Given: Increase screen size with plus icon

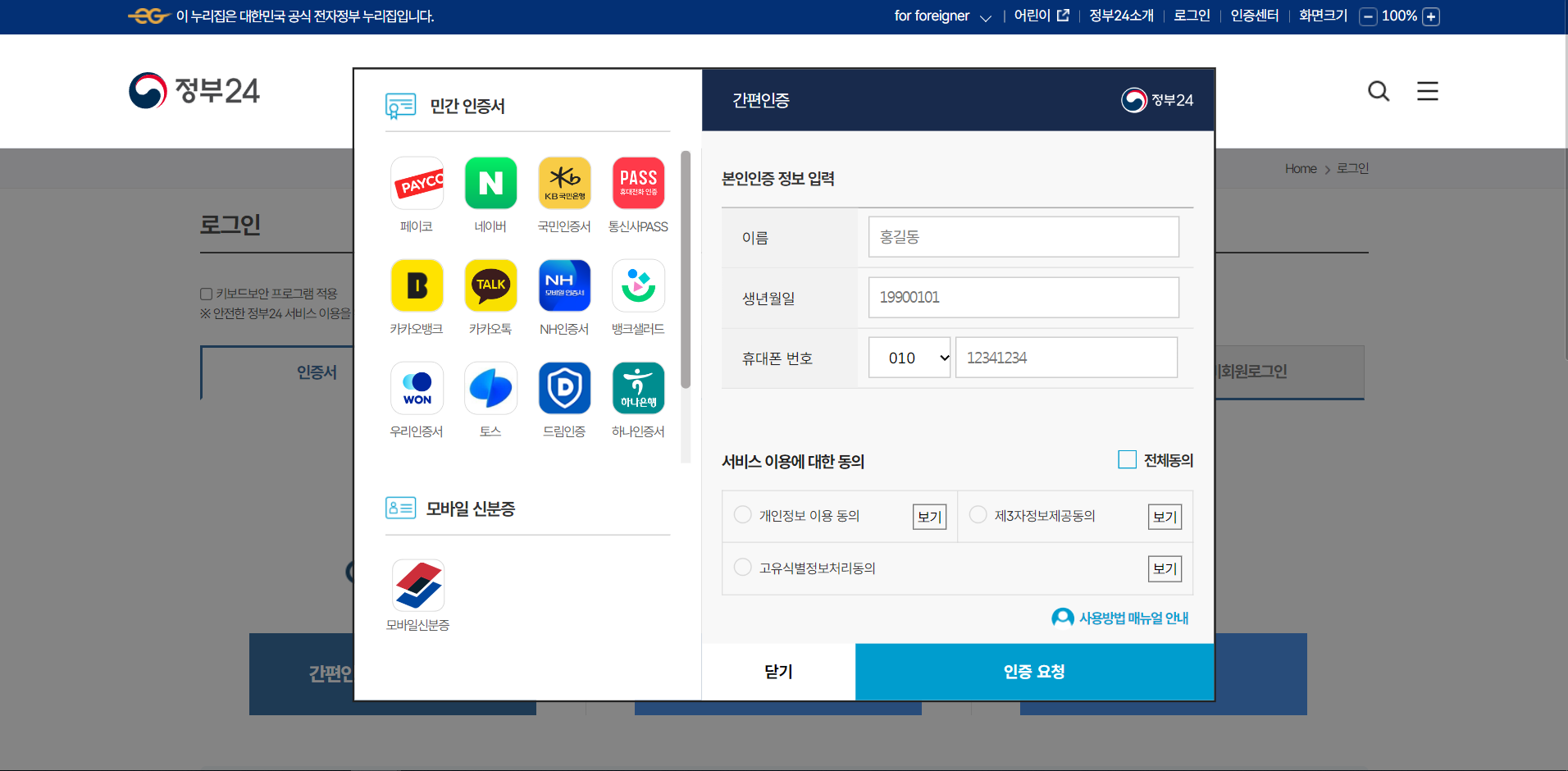Looking at the screenshot, I should [1431, 16].
